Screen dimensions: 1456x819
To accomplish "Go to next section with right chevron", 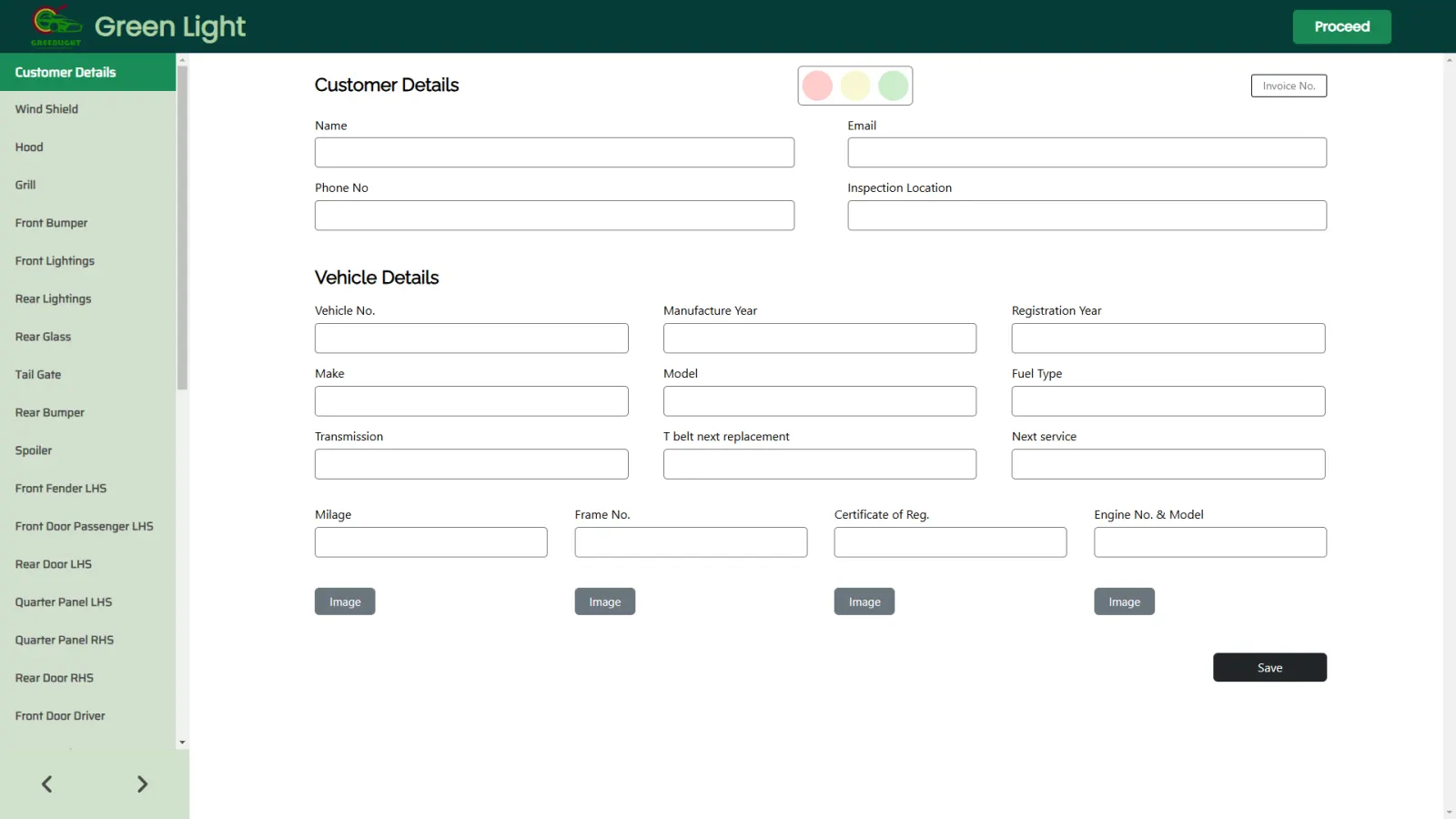I will click(142, 784).
